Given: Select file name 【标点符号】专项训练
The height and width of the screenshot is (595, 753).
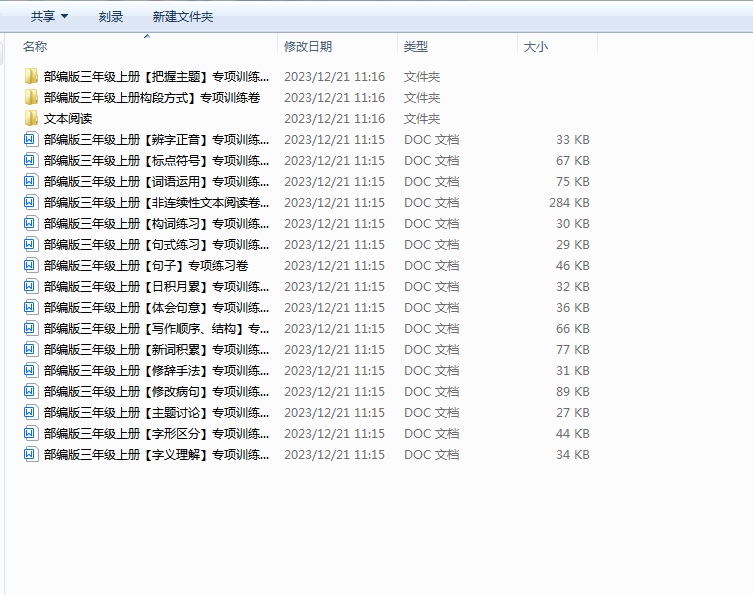Looking at the screenshot, I should point(157,160).
